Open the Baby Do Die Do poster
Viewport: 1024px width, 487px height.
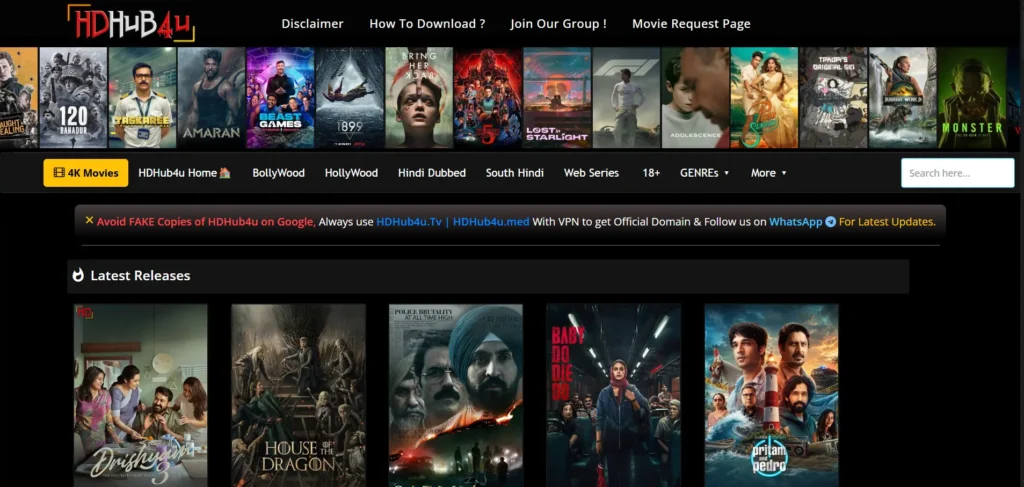coord(614,396)
